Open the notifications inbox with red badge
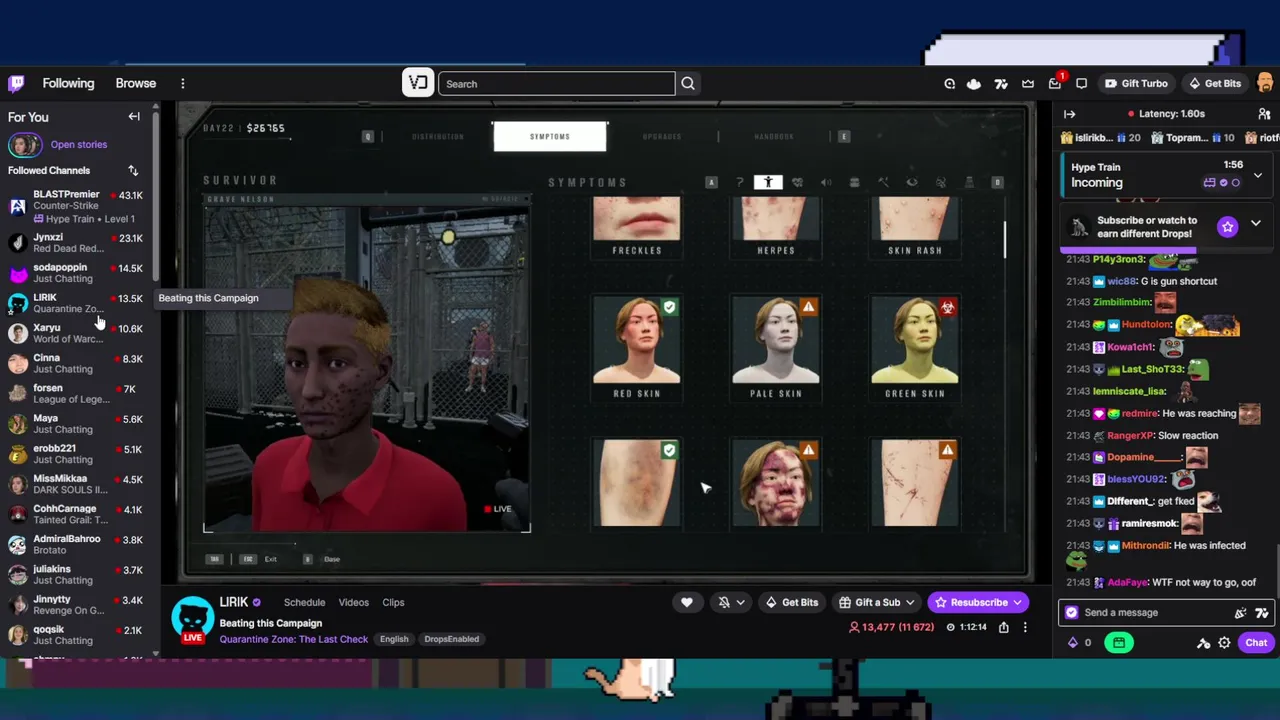 (x=1055, y=84)
